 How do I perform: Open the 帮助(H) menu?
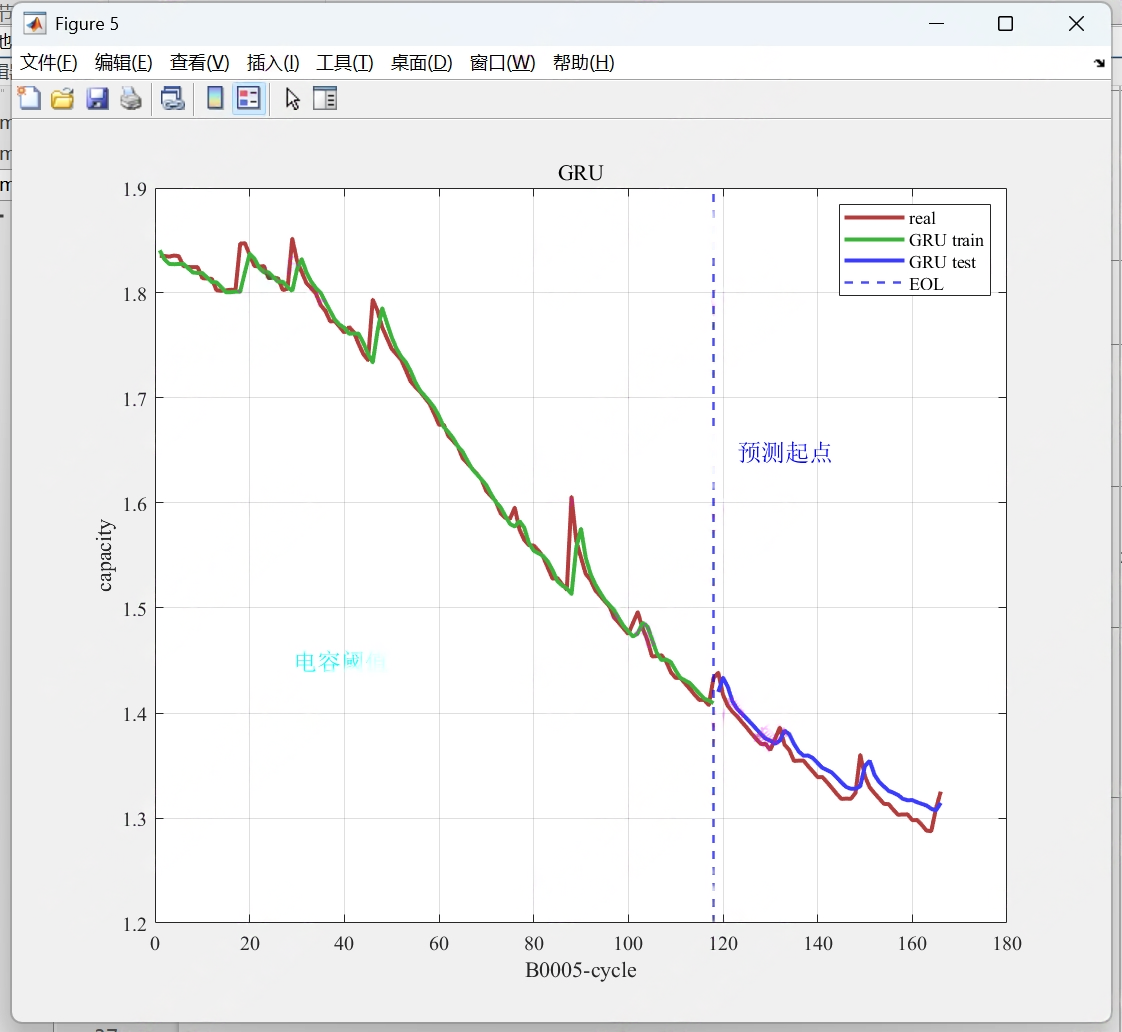point(584,63)
